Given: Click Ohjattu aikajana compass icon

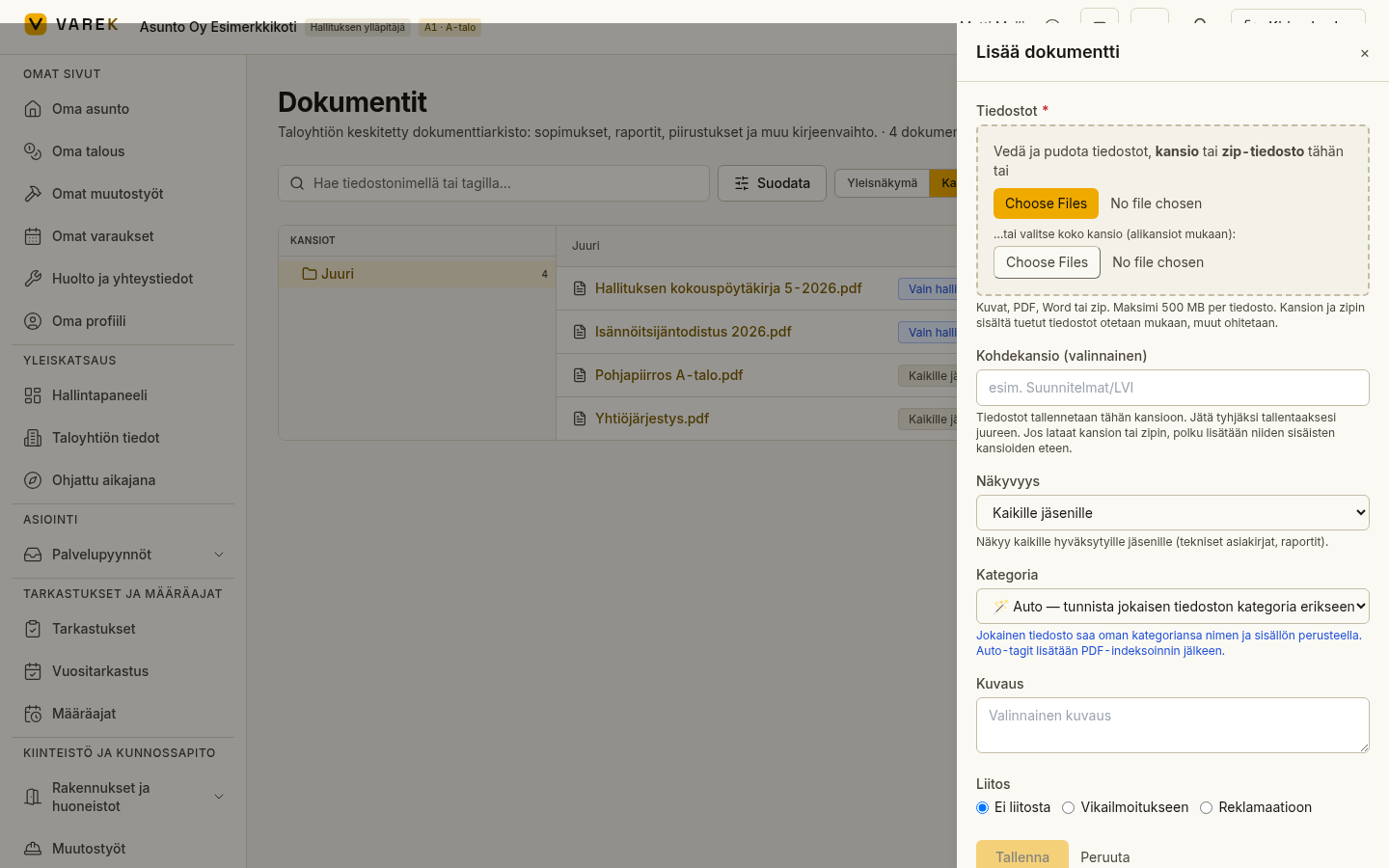Looking at the screenshot, I should [x=33, y=480].
